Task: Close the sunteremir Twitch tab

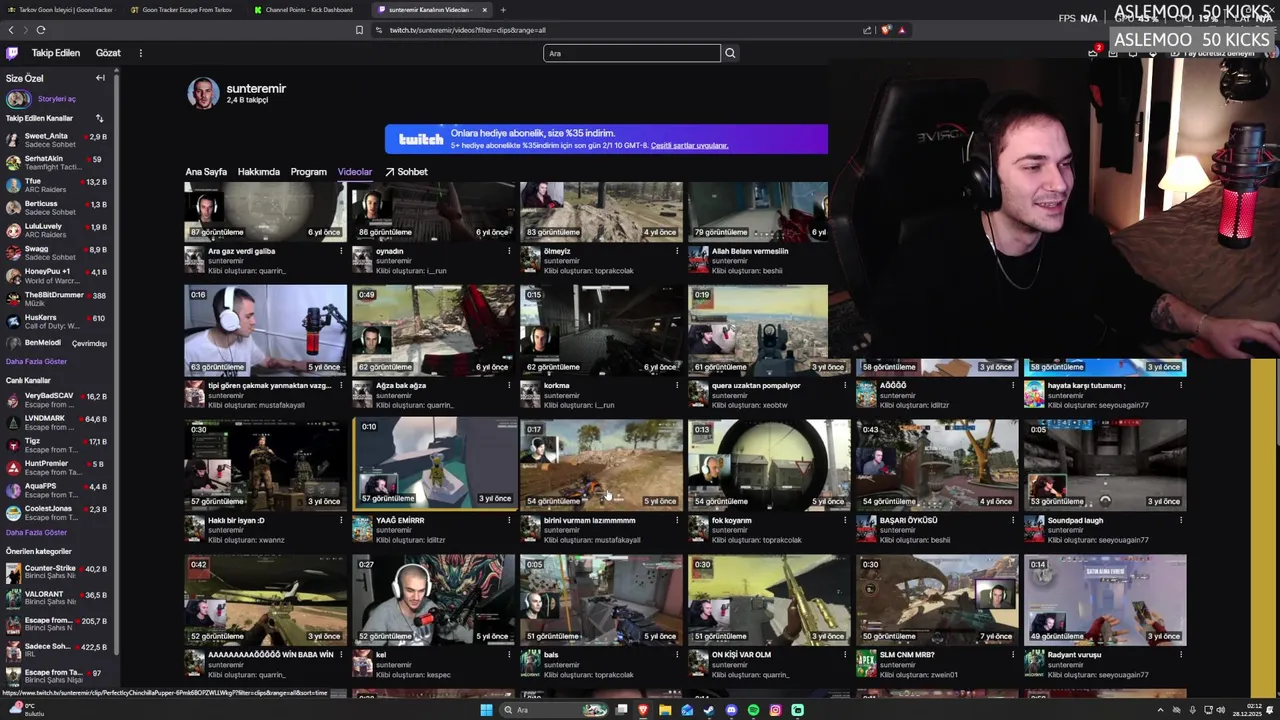Action: (485, 10)
